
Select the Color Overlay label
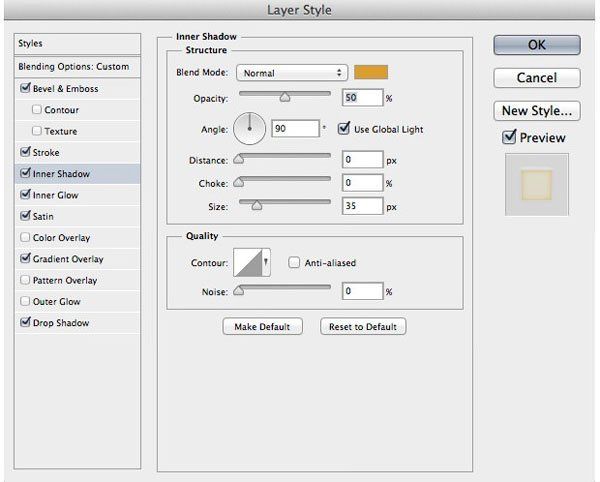[x=61, y=238]
